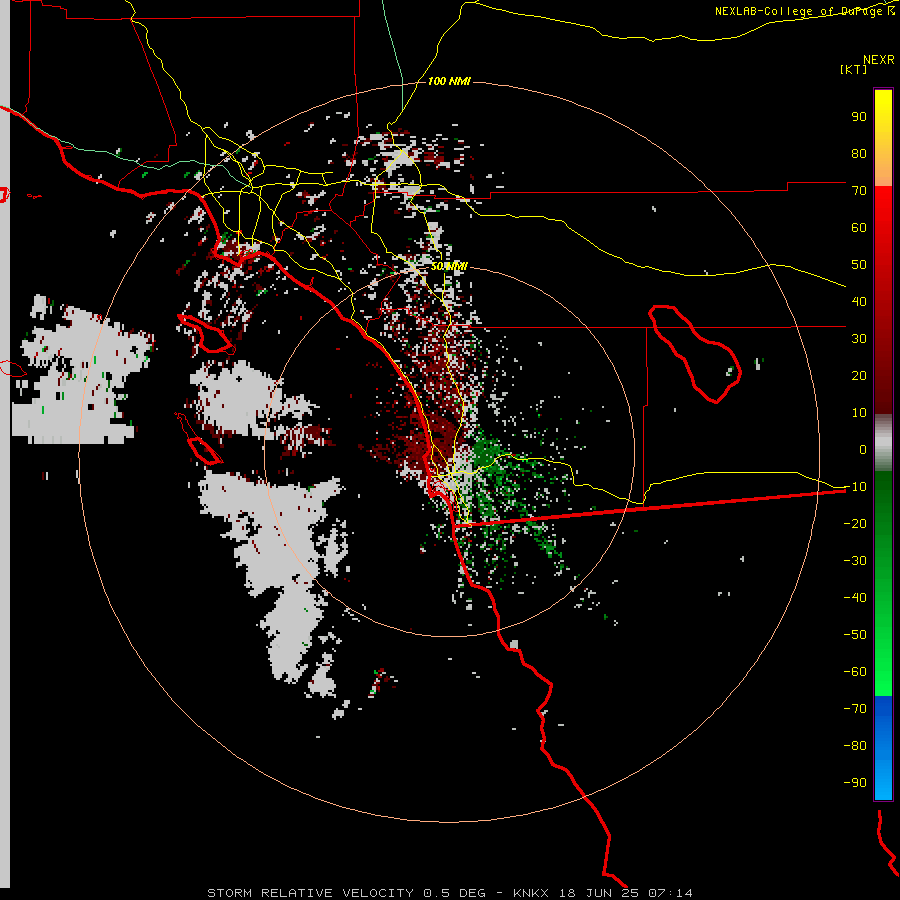Click the "-40" value on velocity scale

point(855,598)
